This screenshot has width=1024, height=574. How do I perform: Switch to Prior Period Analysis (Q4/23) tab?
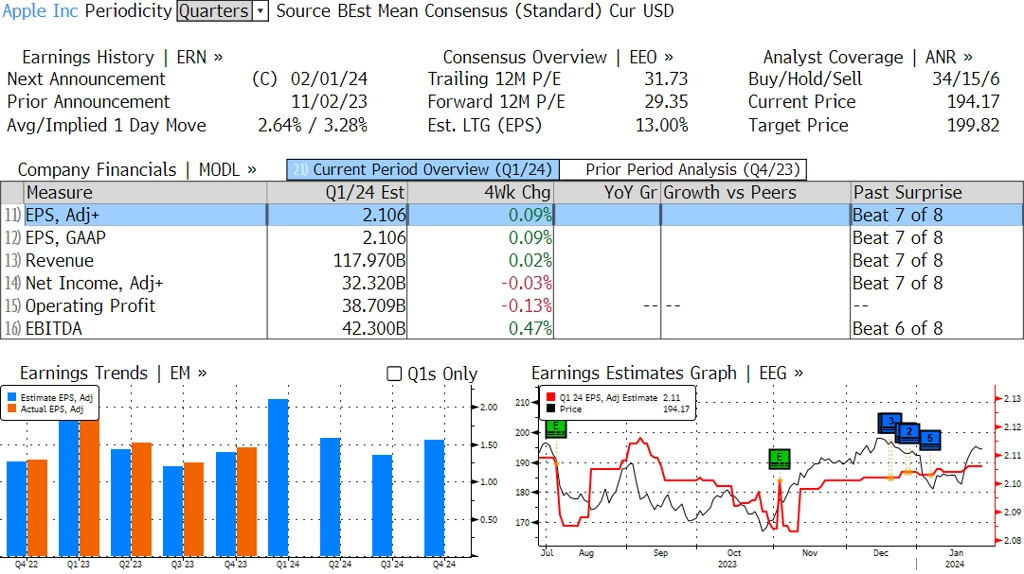coord(683,170)
